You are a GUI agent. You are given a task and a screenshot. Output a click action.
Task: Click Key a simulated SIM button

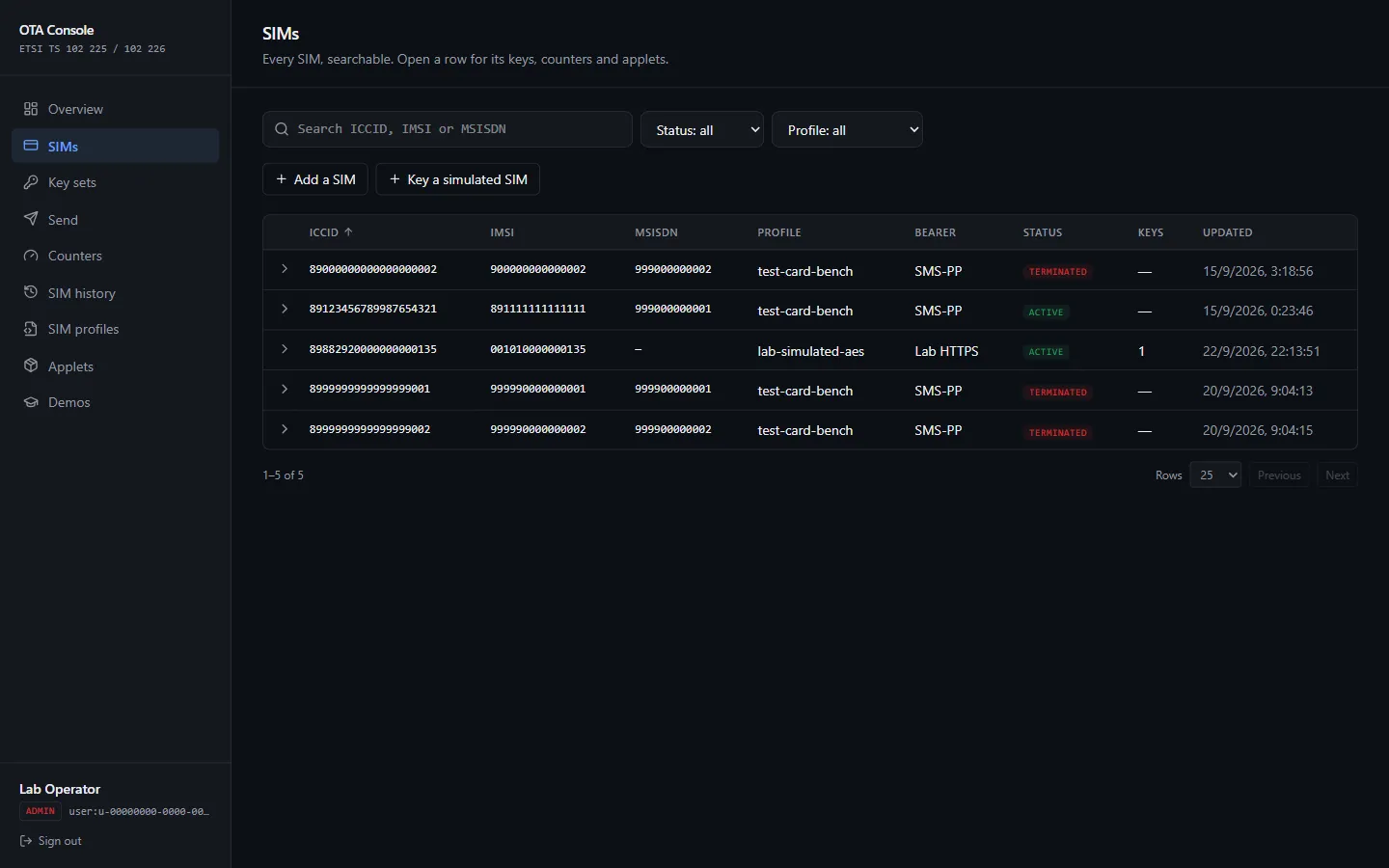point(457,179)
